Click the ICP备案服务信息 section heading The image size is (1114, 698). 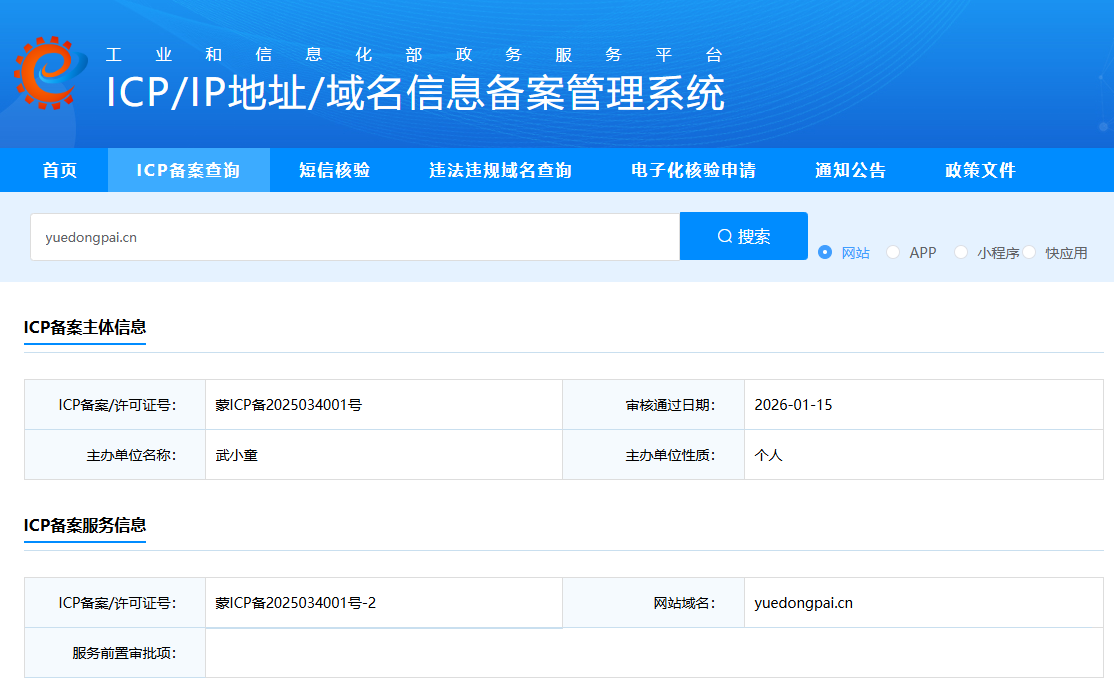click(x=85, y=525)
